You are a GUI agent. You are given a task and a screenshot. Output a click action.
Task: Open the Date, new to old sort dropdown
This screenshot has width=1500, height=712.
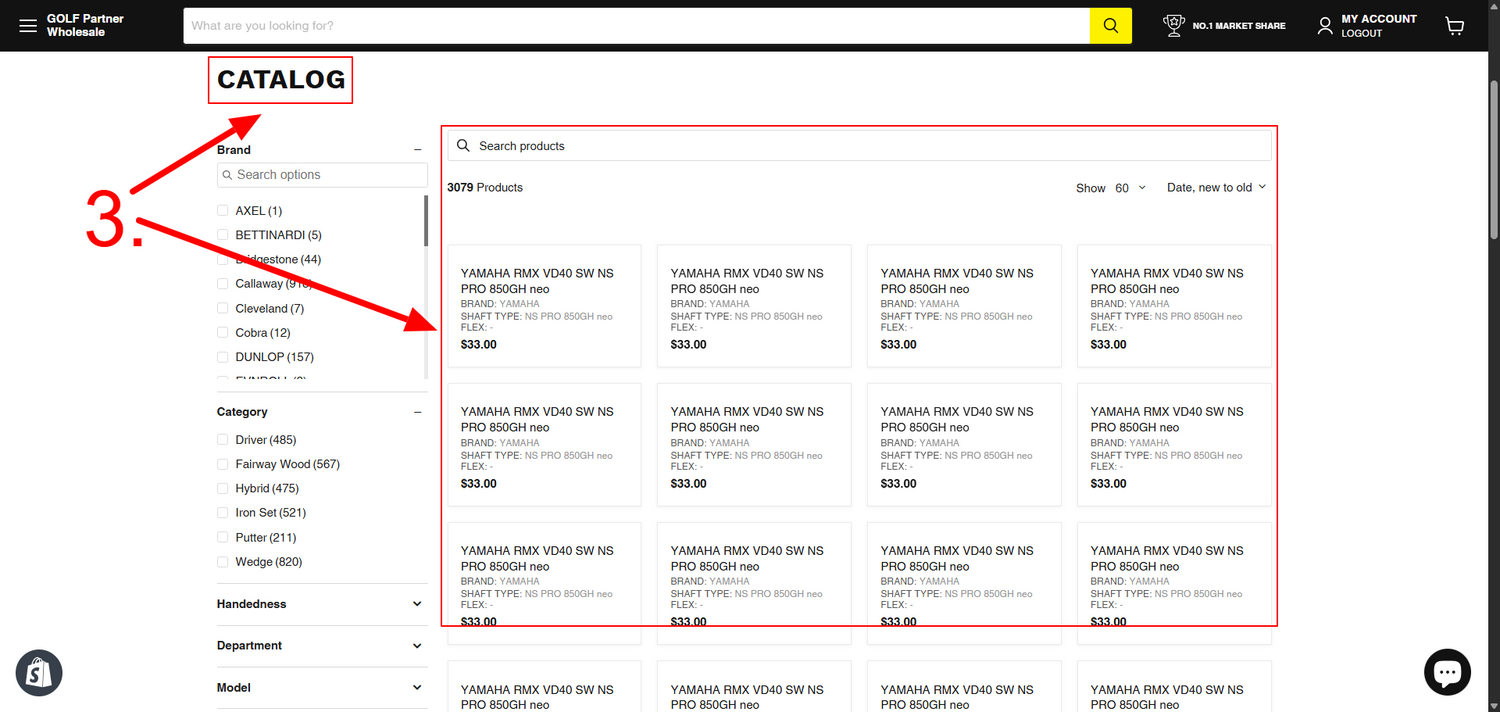(x=1217, y=187)
